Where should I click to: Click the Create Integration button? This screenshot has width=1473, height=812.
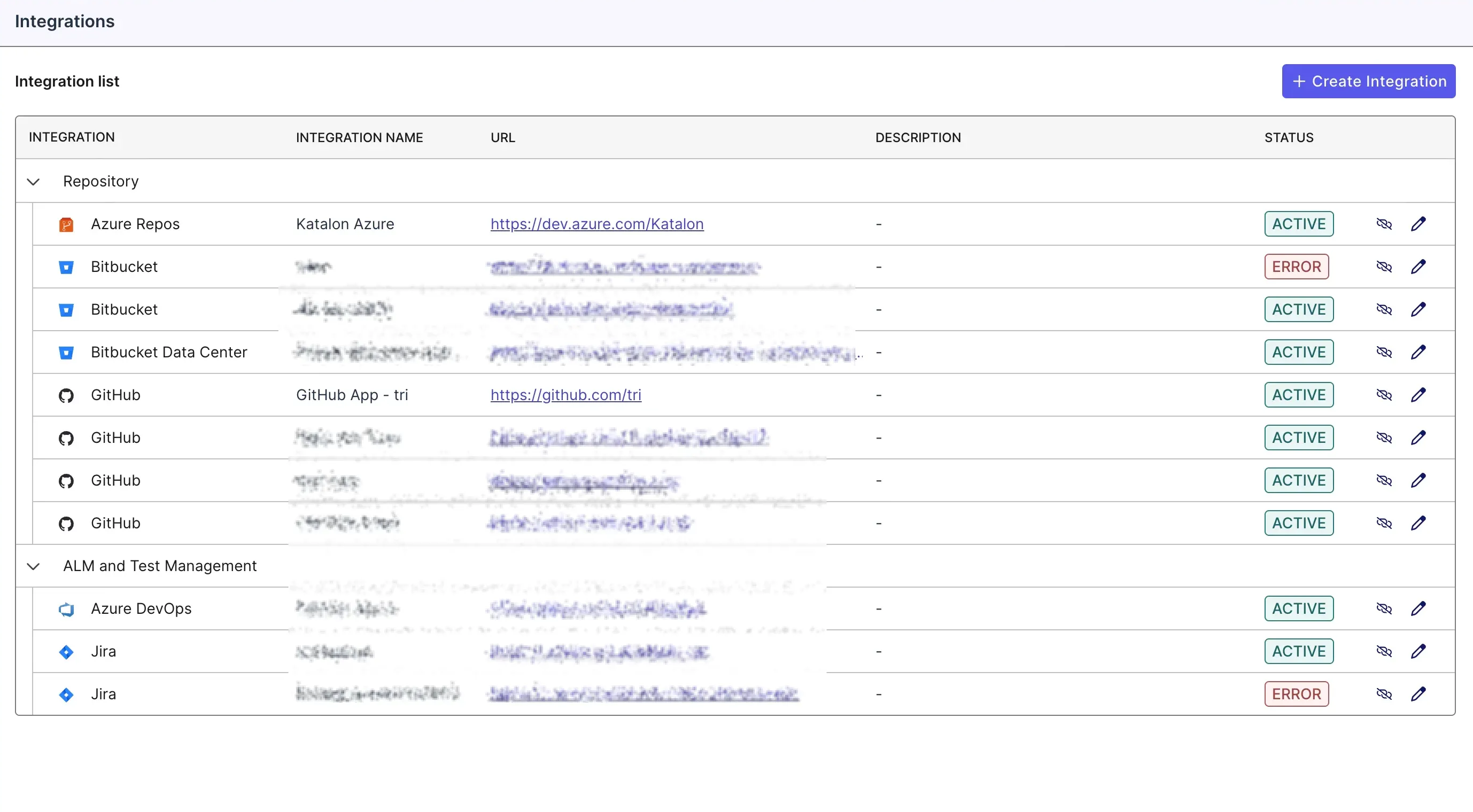pos(1368,81)
